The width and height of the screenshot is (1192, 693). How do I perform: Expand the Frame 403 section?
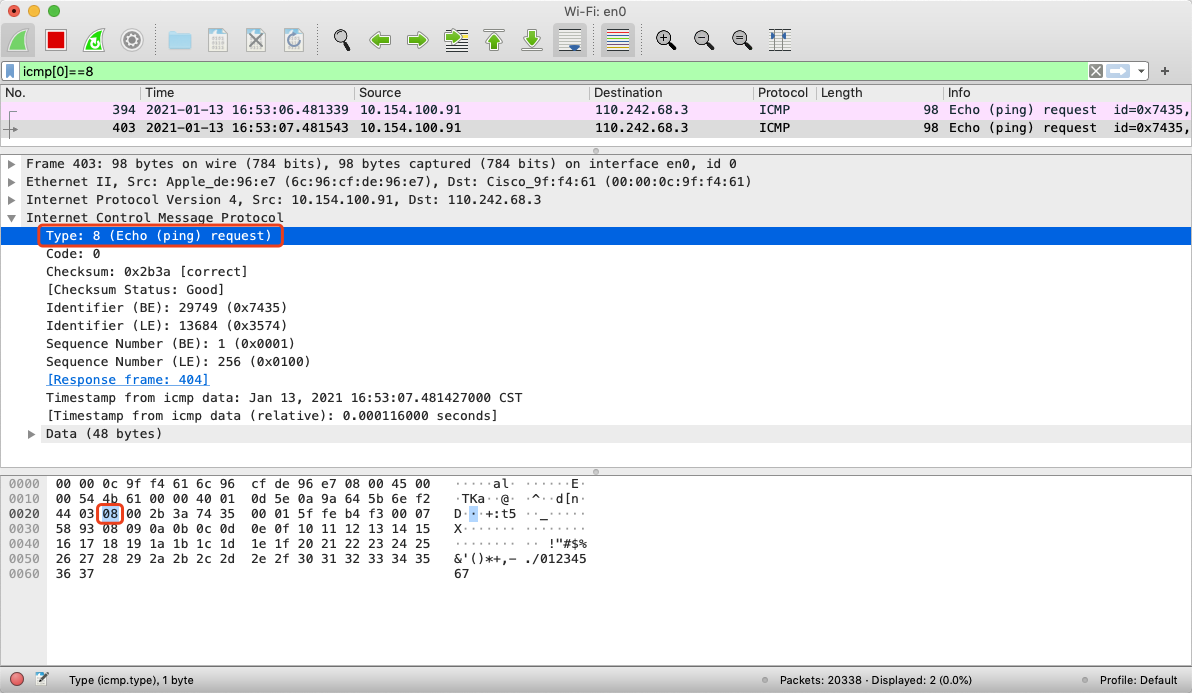[x=11, y=163]
